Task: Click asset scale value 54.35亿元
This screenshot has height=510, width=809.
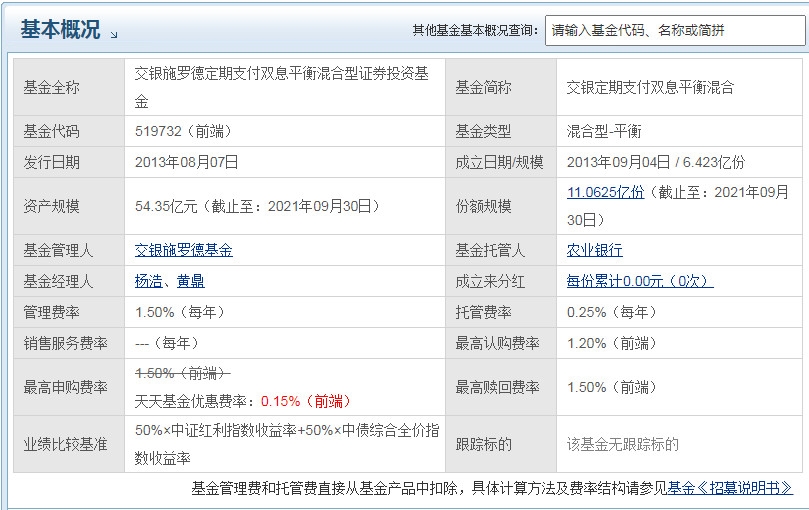Action: (x=166, y=206)
